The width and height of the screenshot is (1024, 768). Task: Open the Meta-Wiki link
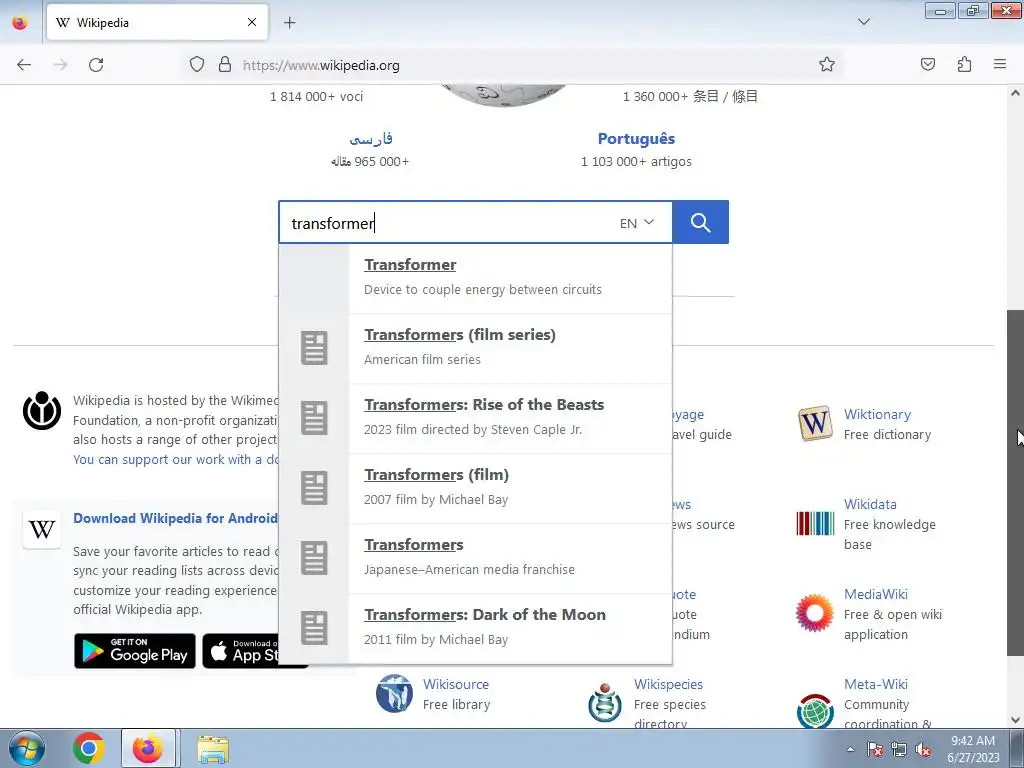click(x=876, y=684)
